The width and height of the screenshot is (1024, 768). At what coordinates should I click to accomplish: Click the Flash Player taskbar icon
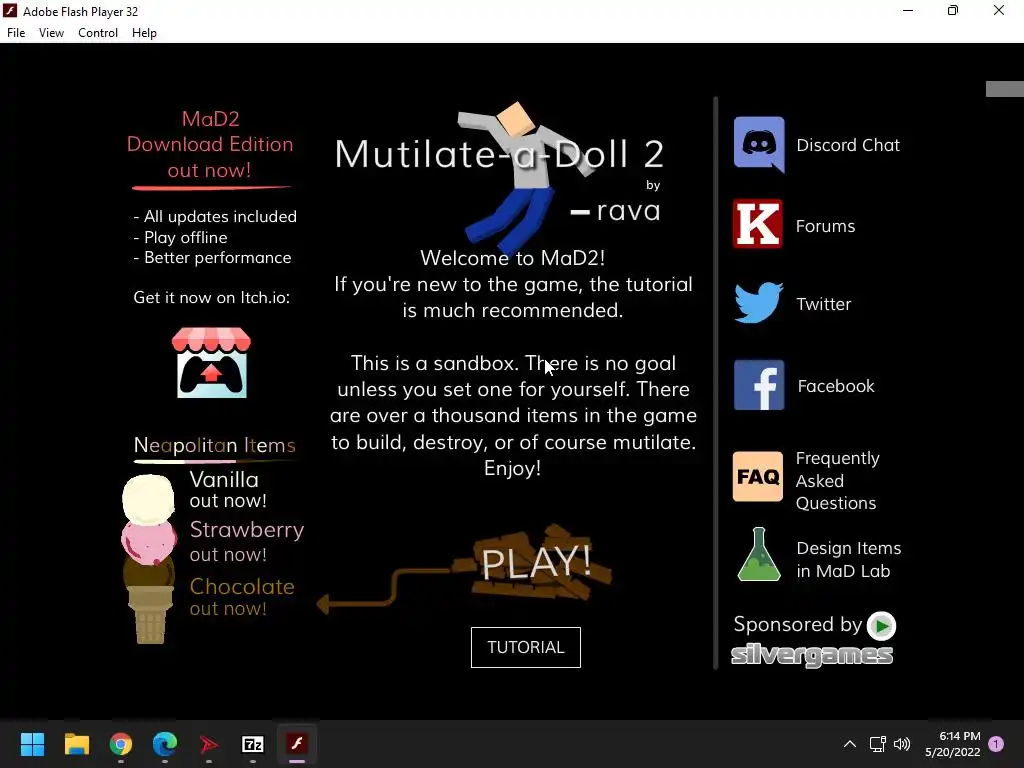tap(297, 744)
